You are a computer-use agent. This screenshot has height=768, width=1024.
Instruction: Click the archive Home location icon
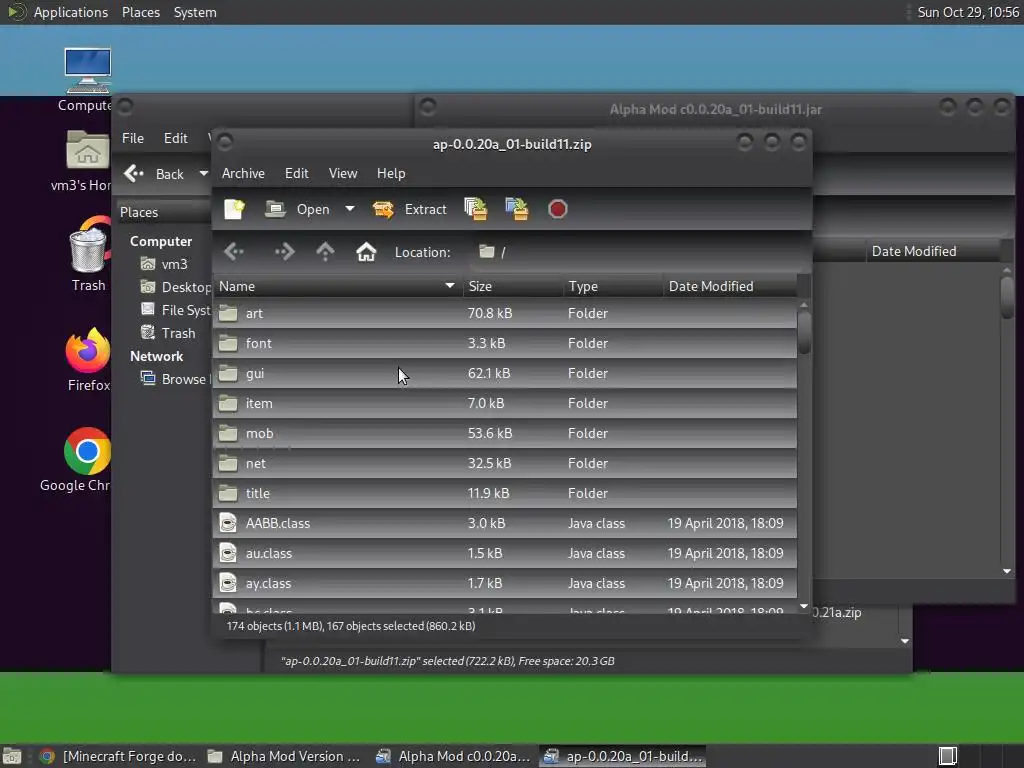tap(366, 251)
